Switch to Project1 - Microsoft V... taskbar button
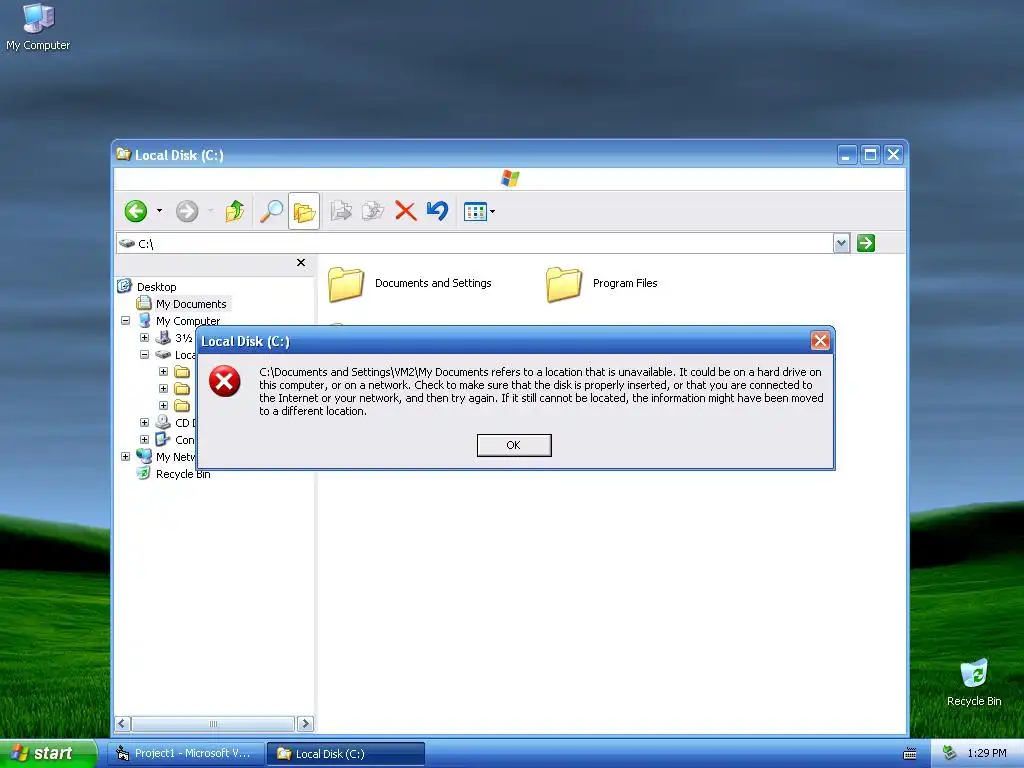1024x768 pixels. point(186,754)
